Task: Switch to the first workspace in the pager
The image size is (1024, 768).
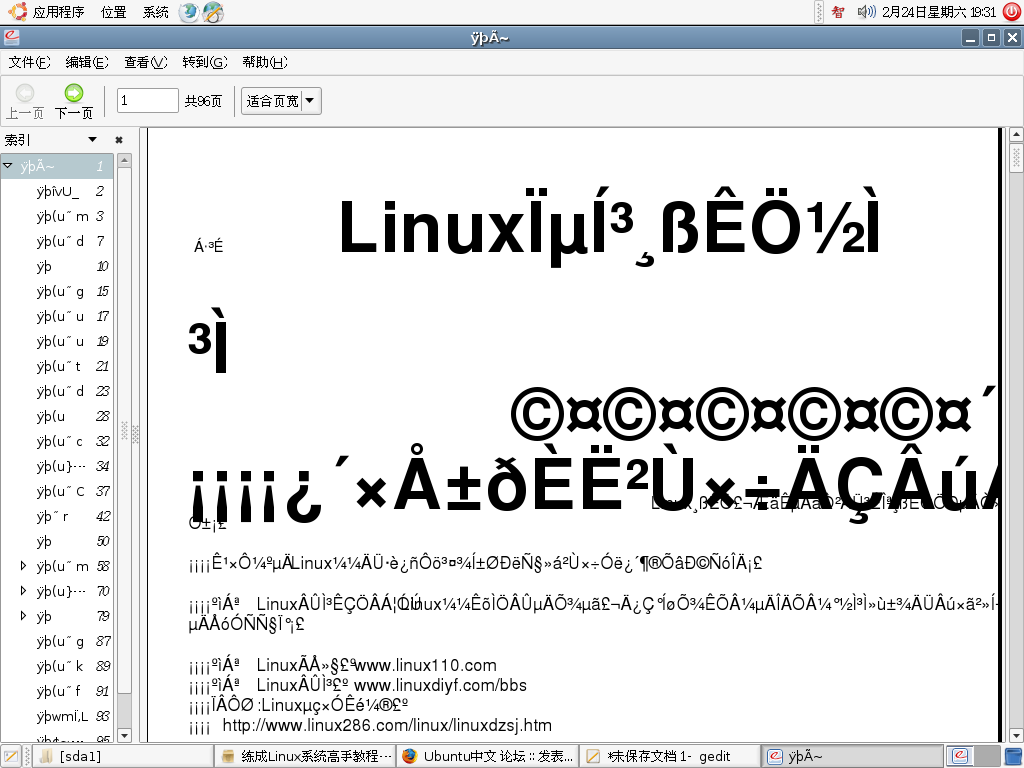Action: click(x=960, y=756)
